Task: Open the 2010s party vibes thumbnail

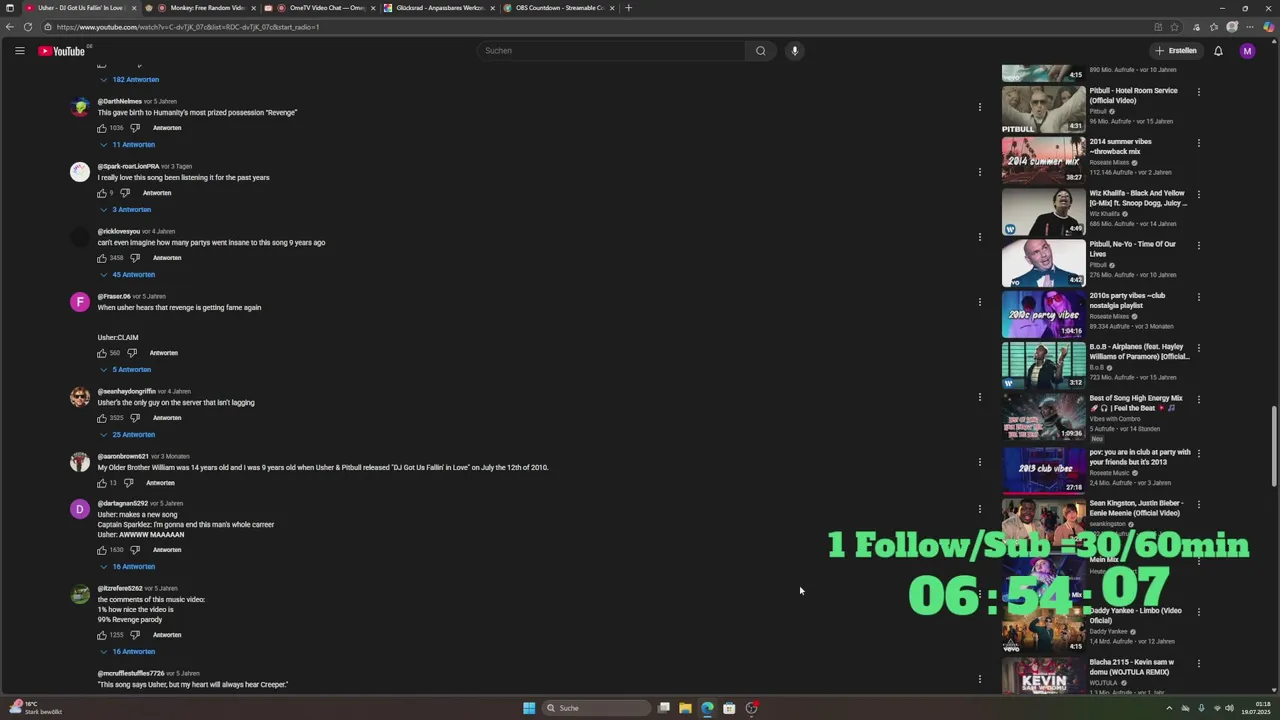Action: [1043, 314]
